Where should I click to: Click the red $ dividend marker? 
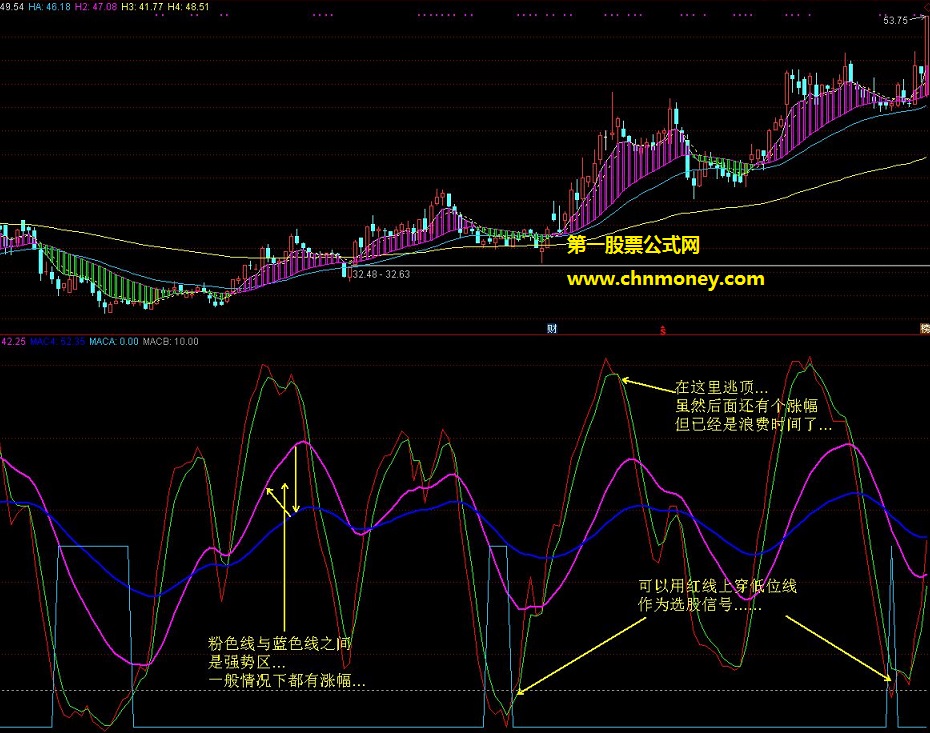[663, 330]
